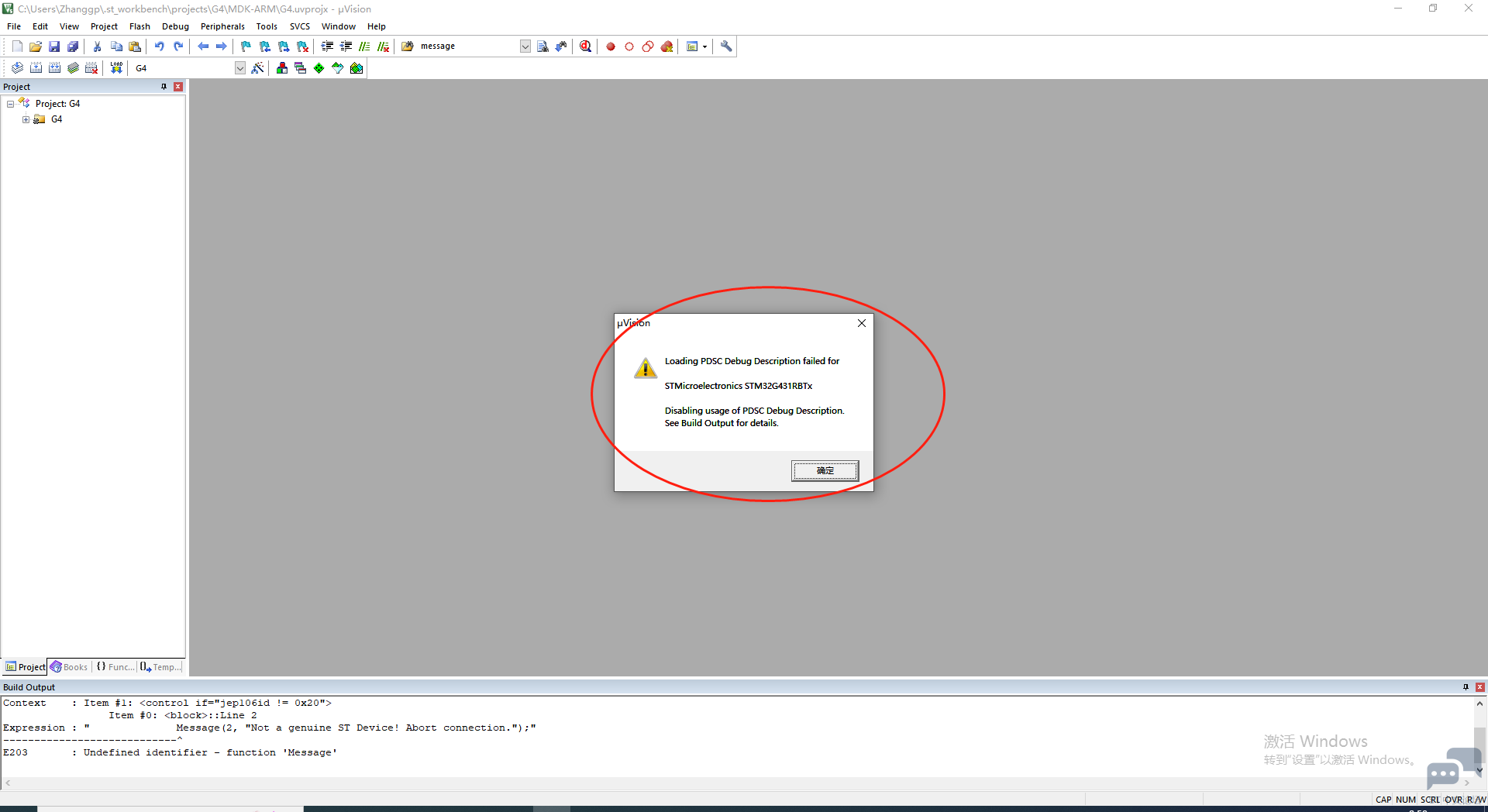The height and width of the screenshot is (812, 1488).
Task: Navigate forwards with right arrow icon
Action: 222,46
